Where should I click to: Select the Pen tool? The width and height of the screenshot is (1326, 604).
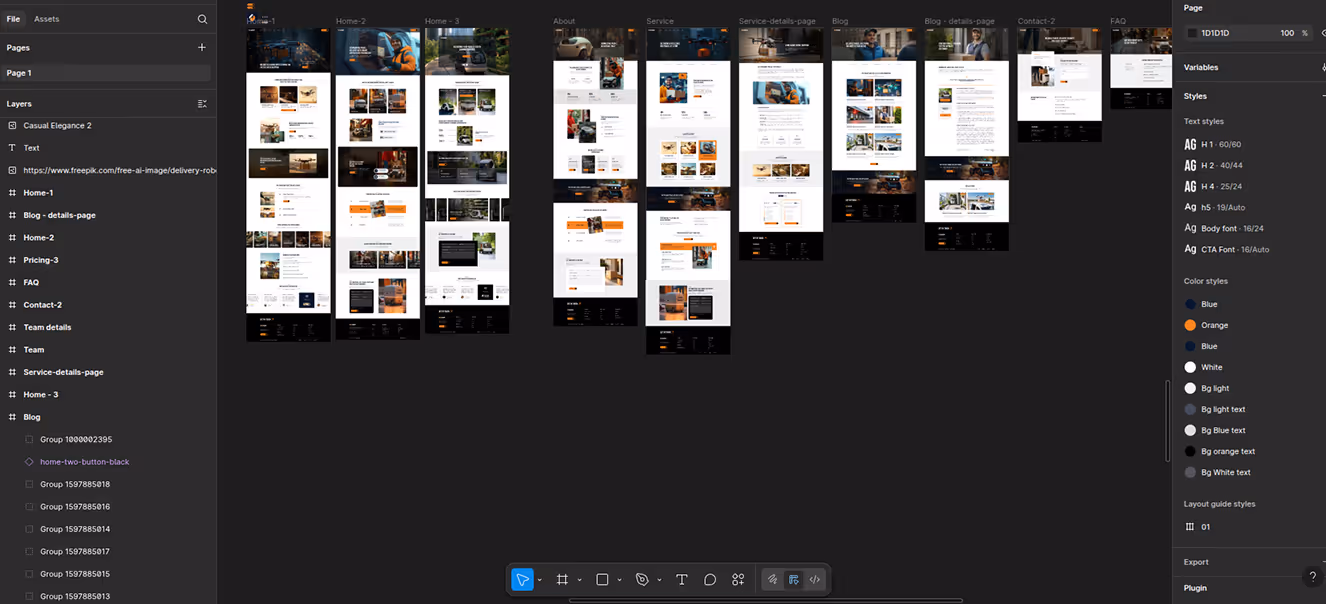click(x=641, y=580)
